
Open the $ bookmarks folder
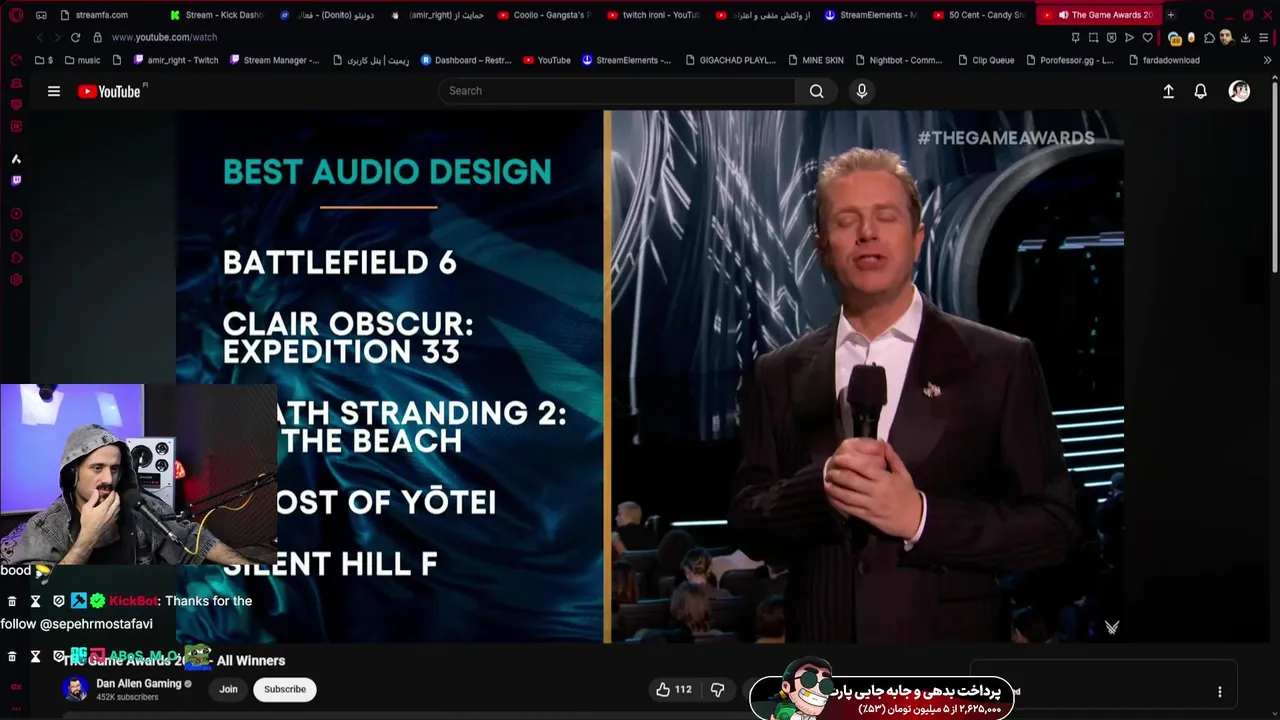coord(44,60)
